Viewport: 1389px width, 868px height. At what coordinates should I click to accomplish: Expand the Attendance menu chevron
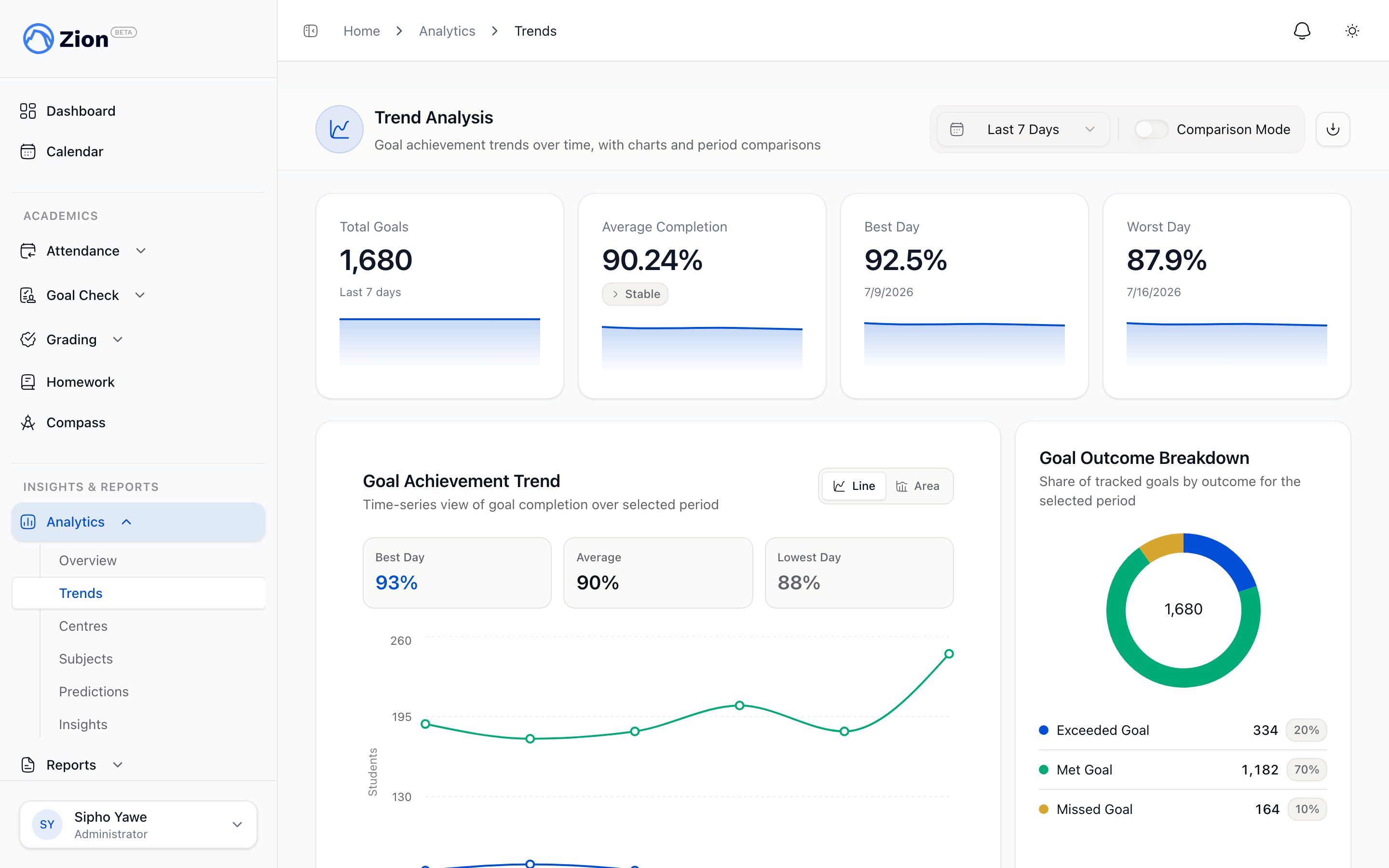tap(141, 251)
